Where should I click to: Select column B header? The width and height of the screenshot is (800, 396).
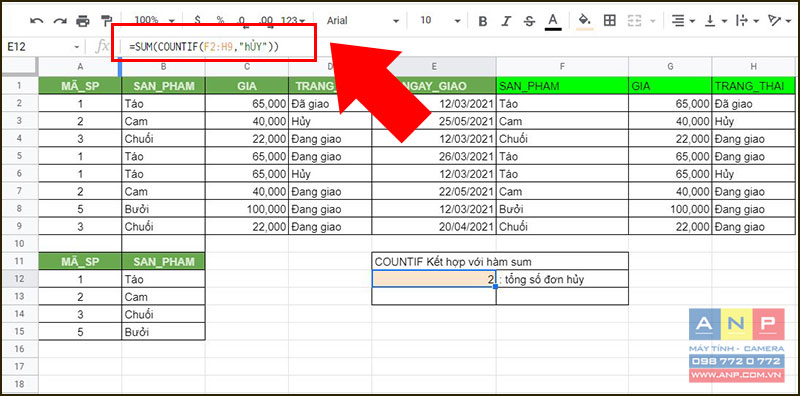pyautogui.click(x=163, y=67)
